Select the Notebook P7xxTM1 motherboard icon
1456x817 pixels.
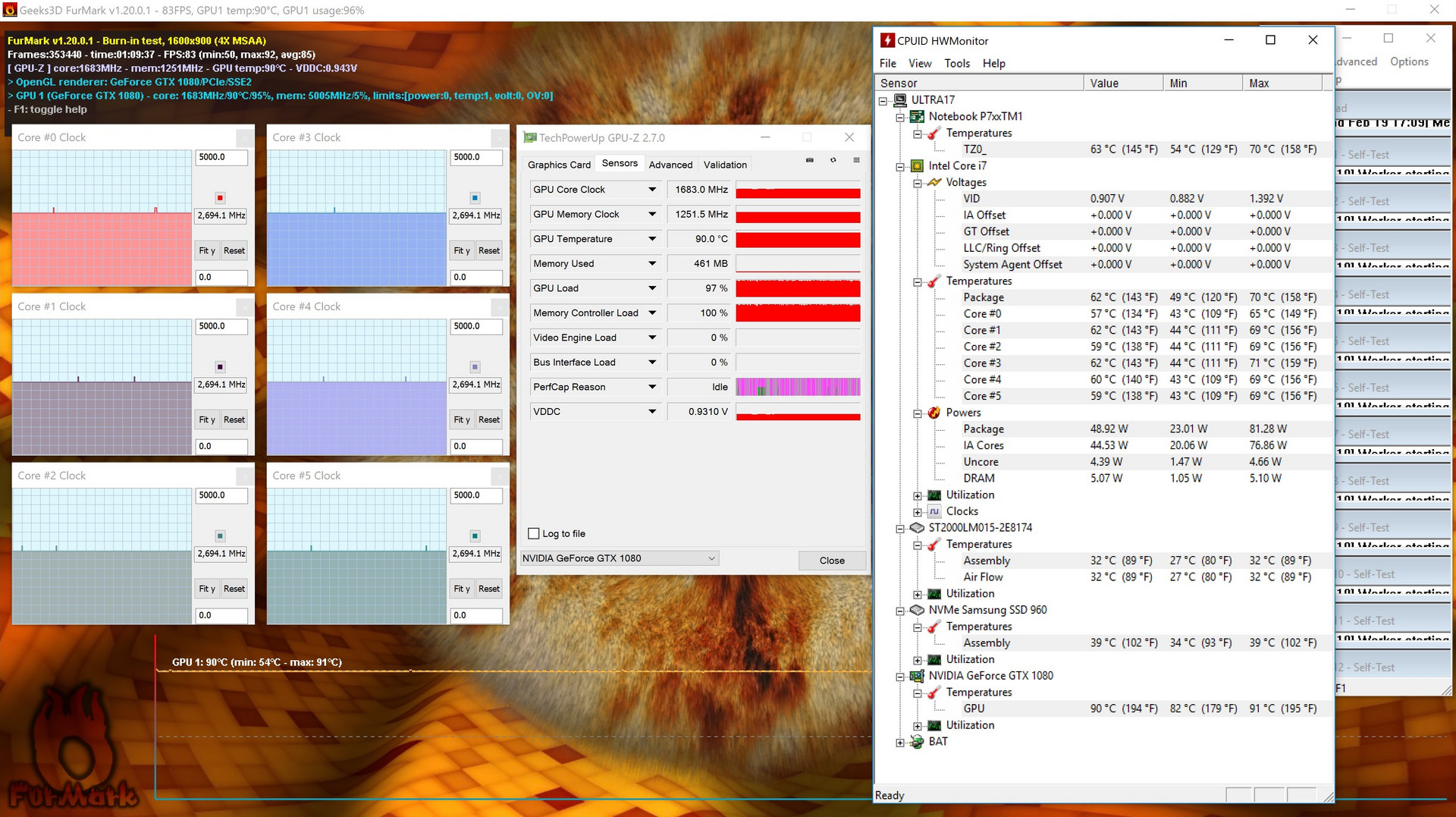pyautogui.click(x=917, y=116)
